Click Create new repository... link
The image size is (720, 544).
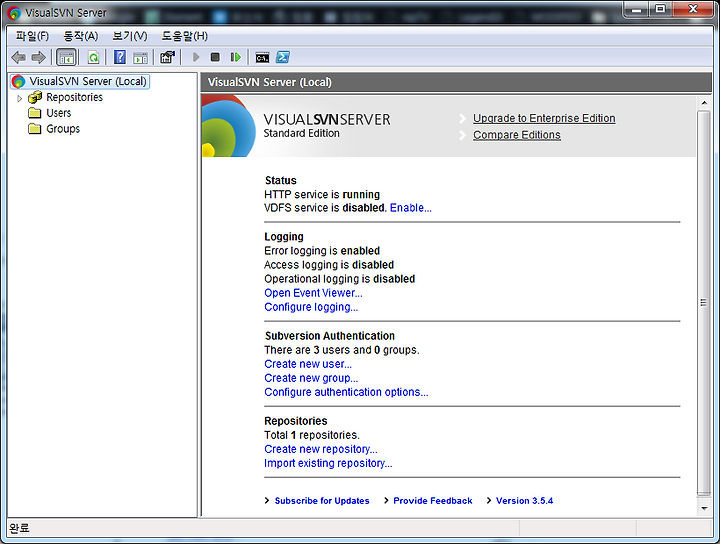point(321,449)
